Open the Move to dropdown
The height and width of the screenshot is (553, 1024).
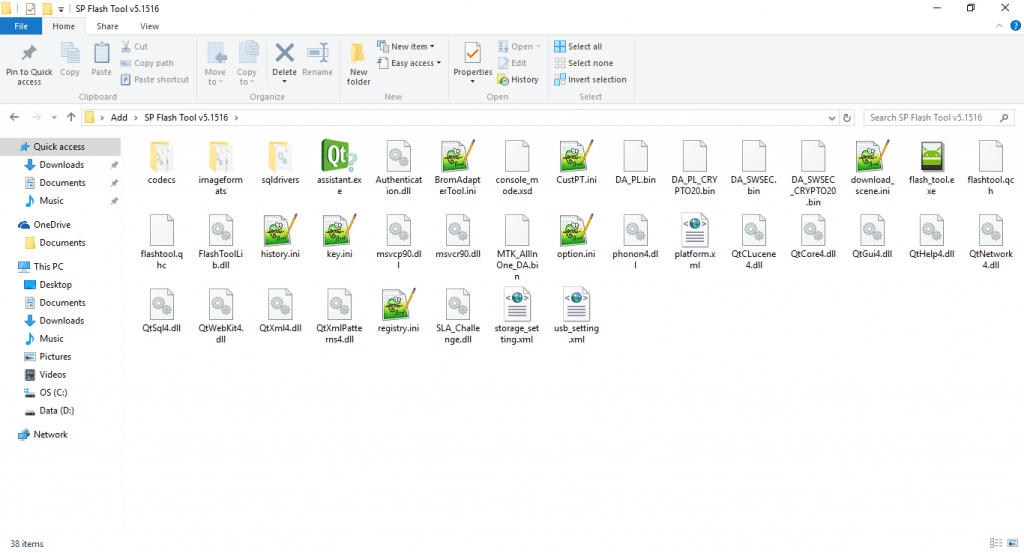(215, 64)
